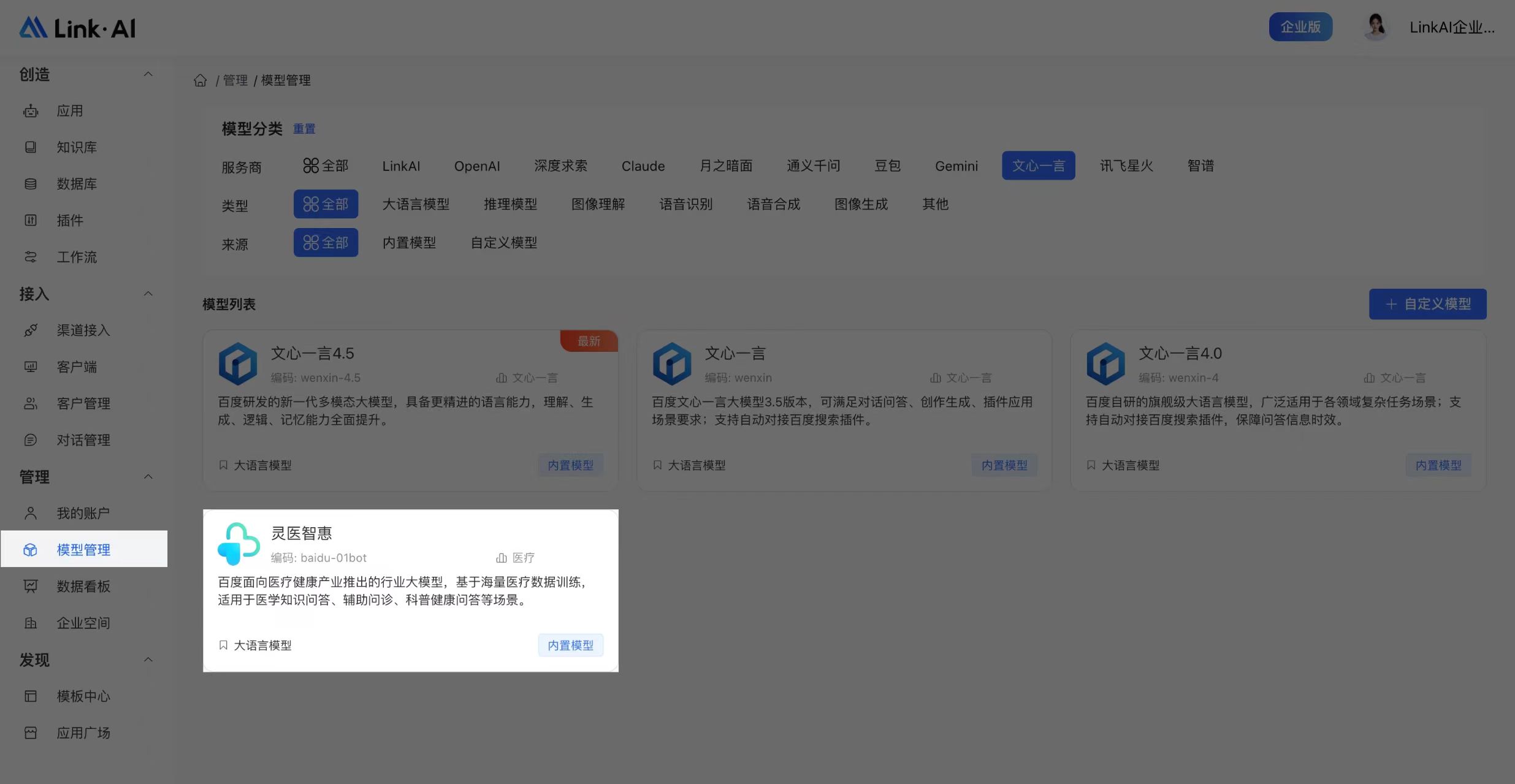1515x784 pixels.
Task: Select the 全部 provider filter
Action: pos(326,166)
